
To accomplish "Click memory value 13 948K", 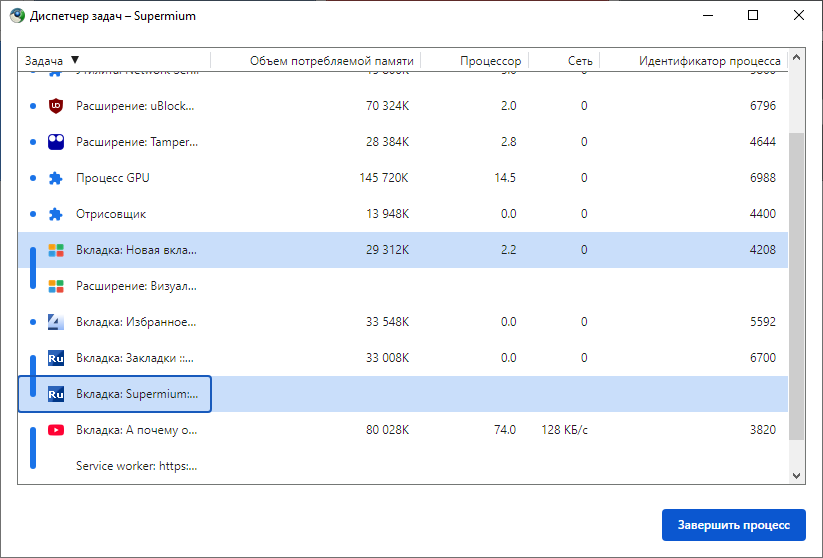I will pos(387,214).
